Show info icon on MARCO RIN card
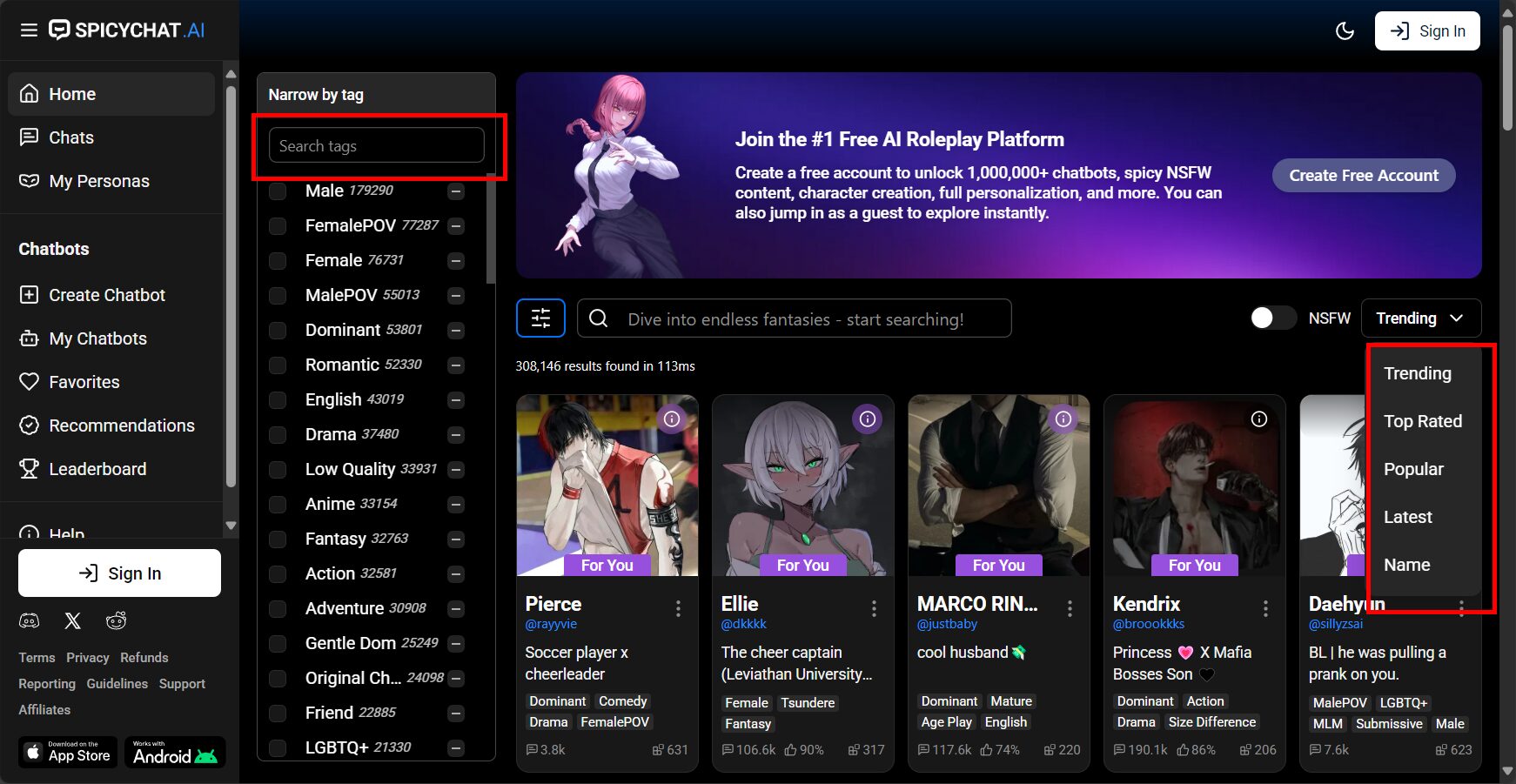This screenshot has width=1516, height=784. coord(1063,419)
